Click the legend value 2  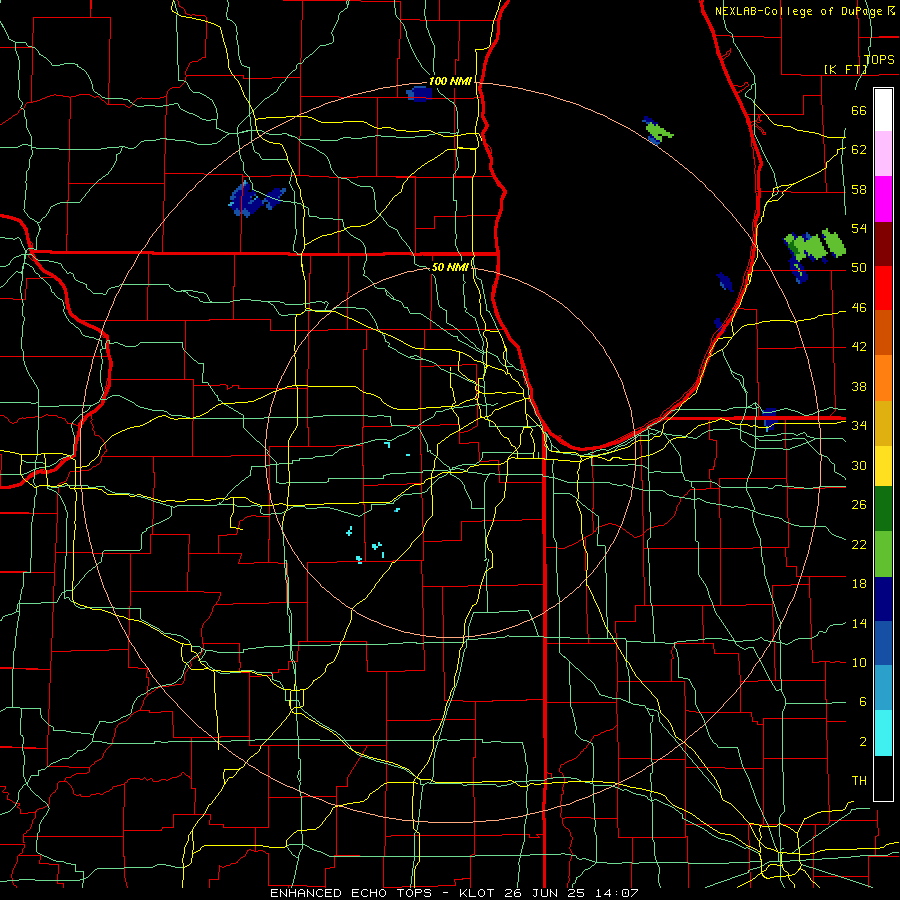tap(862, 742)
